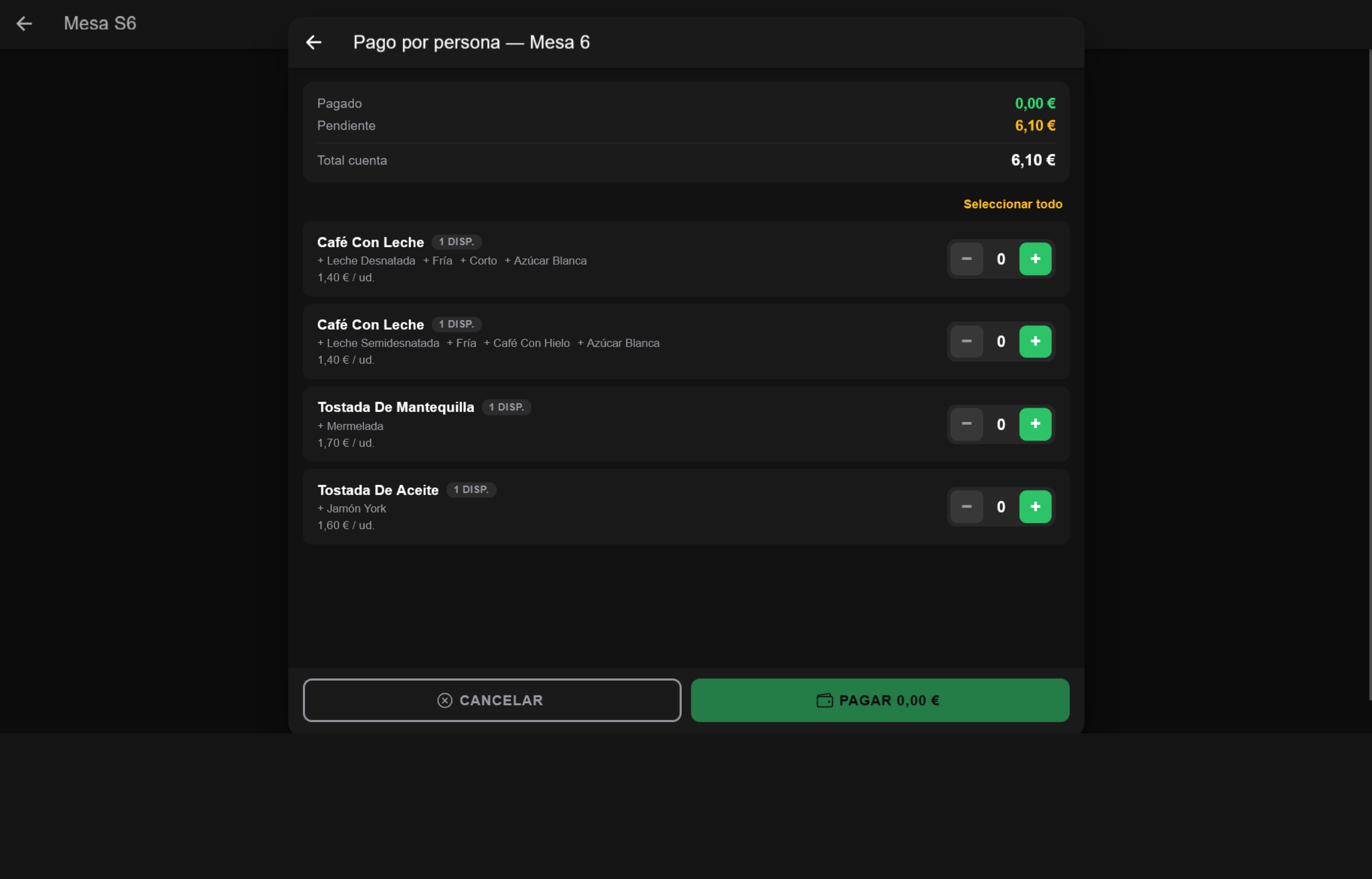The width and height of the screenshot is (1372, 879).
Task: Decrease quantity of first Café Con Leche
Action: pos(966,259)
